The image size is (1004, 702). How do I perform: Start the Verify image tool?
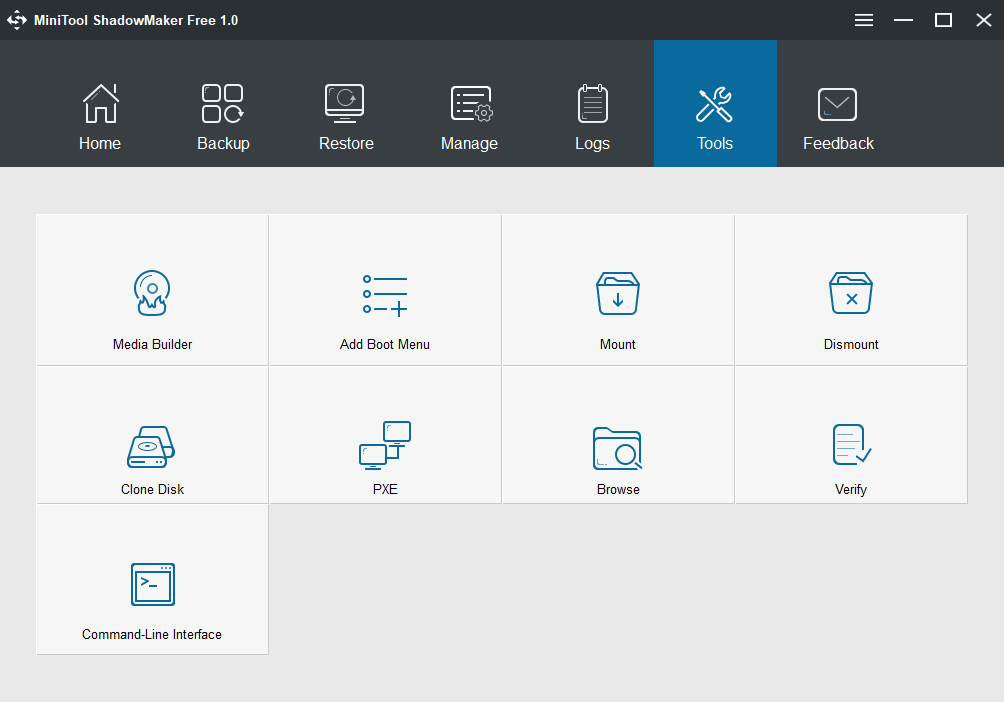851,436
